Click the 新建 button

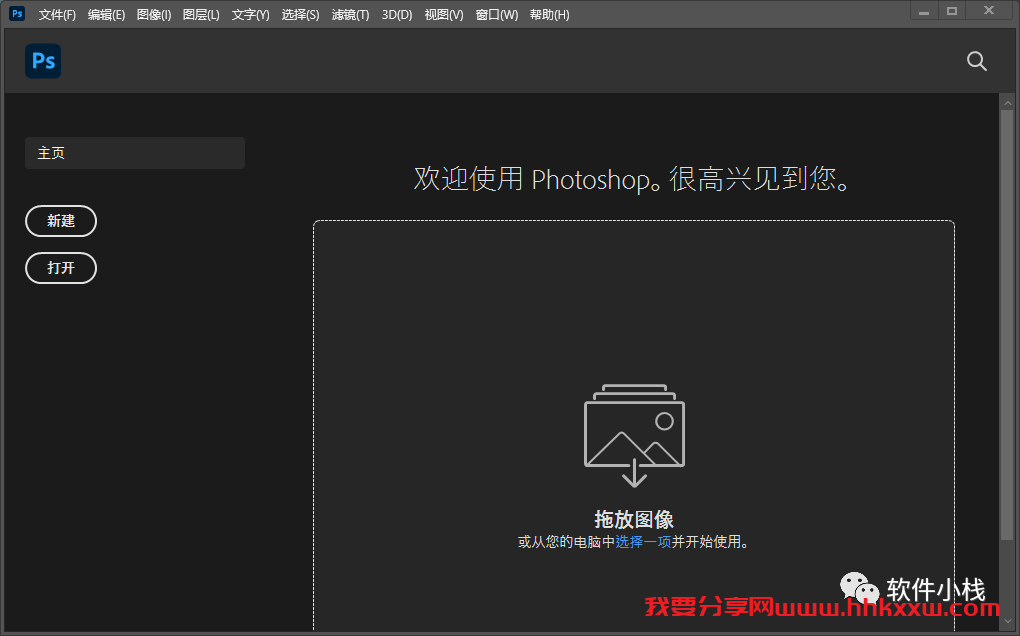(x=61, y=221)
